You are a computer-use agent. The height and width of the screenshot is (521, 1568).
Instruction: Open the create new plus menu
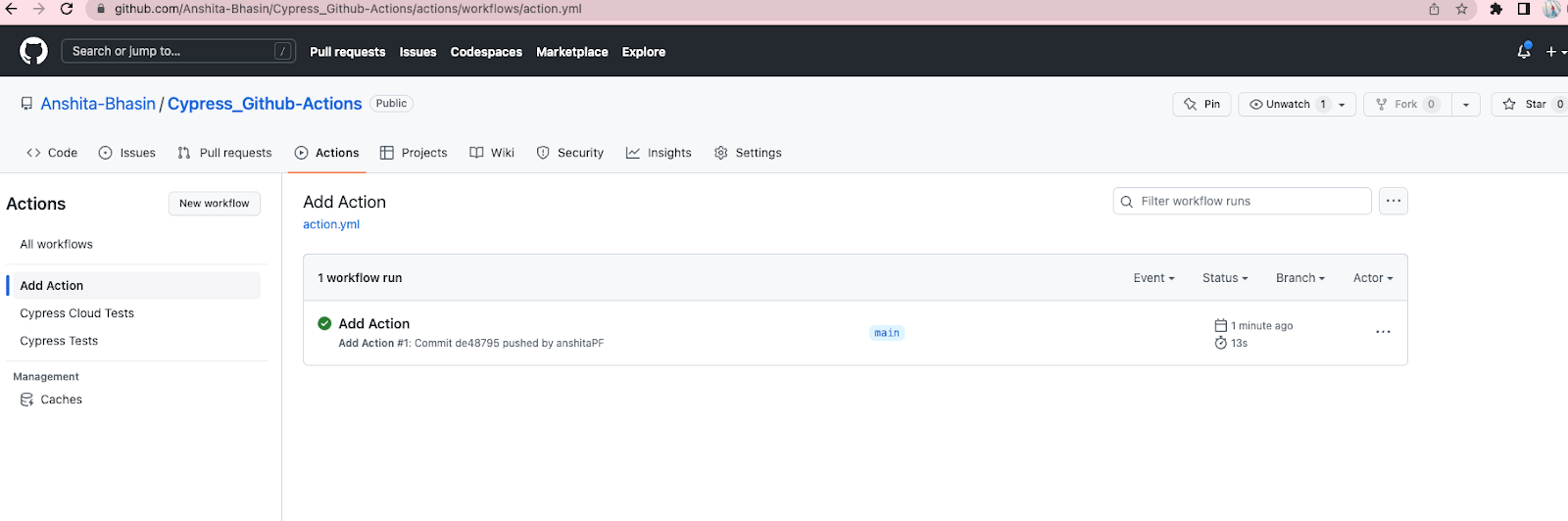pyautogui.click(x=1555, y=52)
